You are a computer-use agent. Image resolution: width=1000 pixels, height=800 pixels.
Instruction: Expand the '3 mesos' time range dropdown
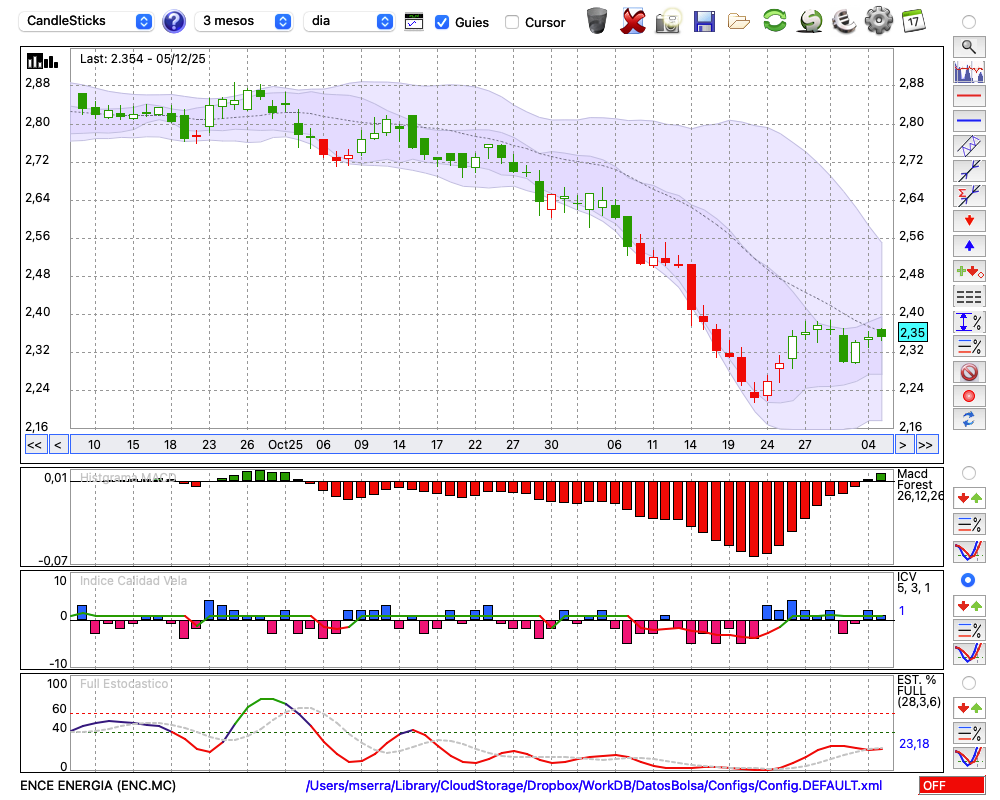(x=244, y=21)
